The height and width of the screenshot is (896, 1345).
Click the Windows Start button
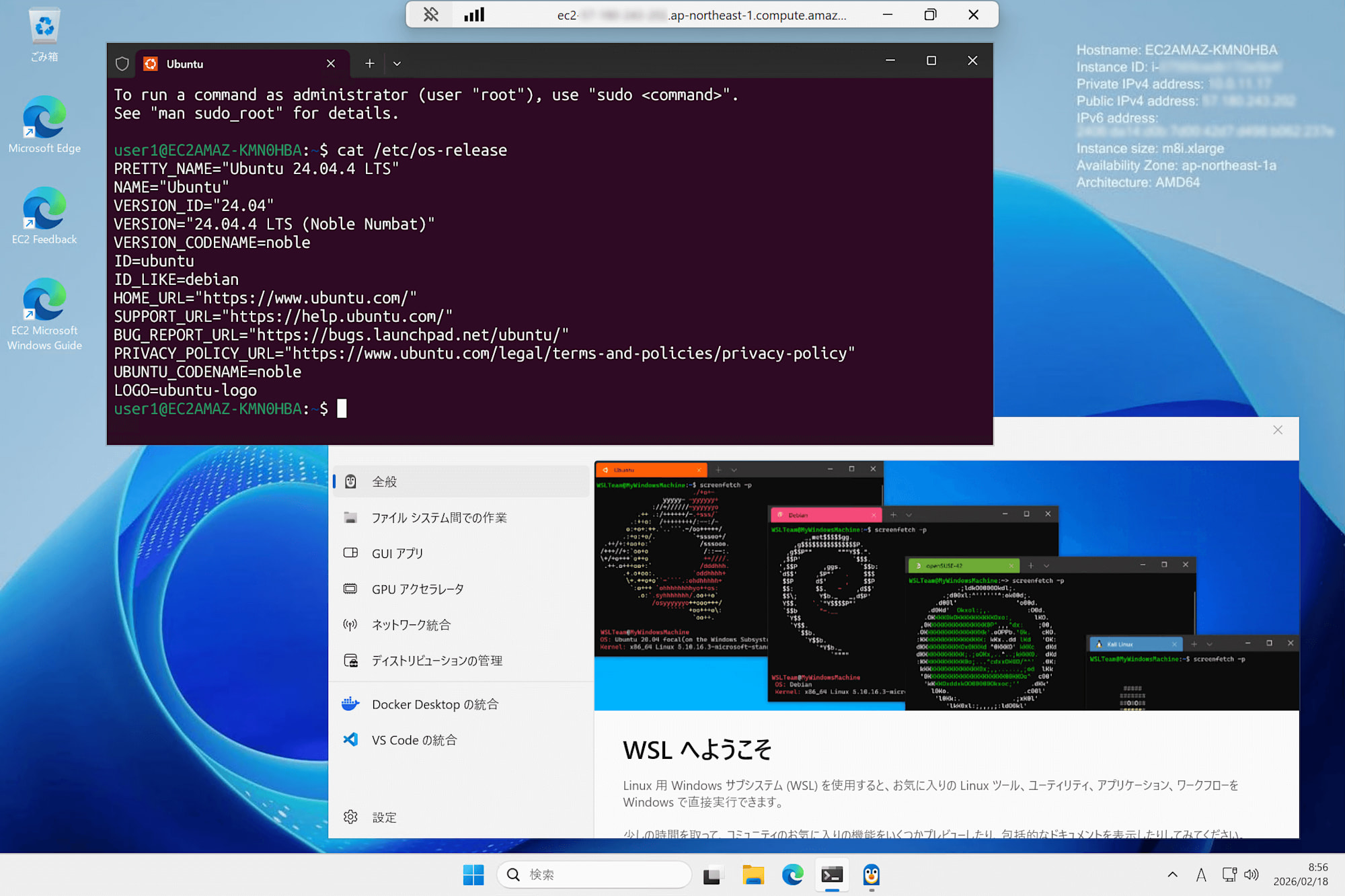pyautogui.click(x=474, y=874)
